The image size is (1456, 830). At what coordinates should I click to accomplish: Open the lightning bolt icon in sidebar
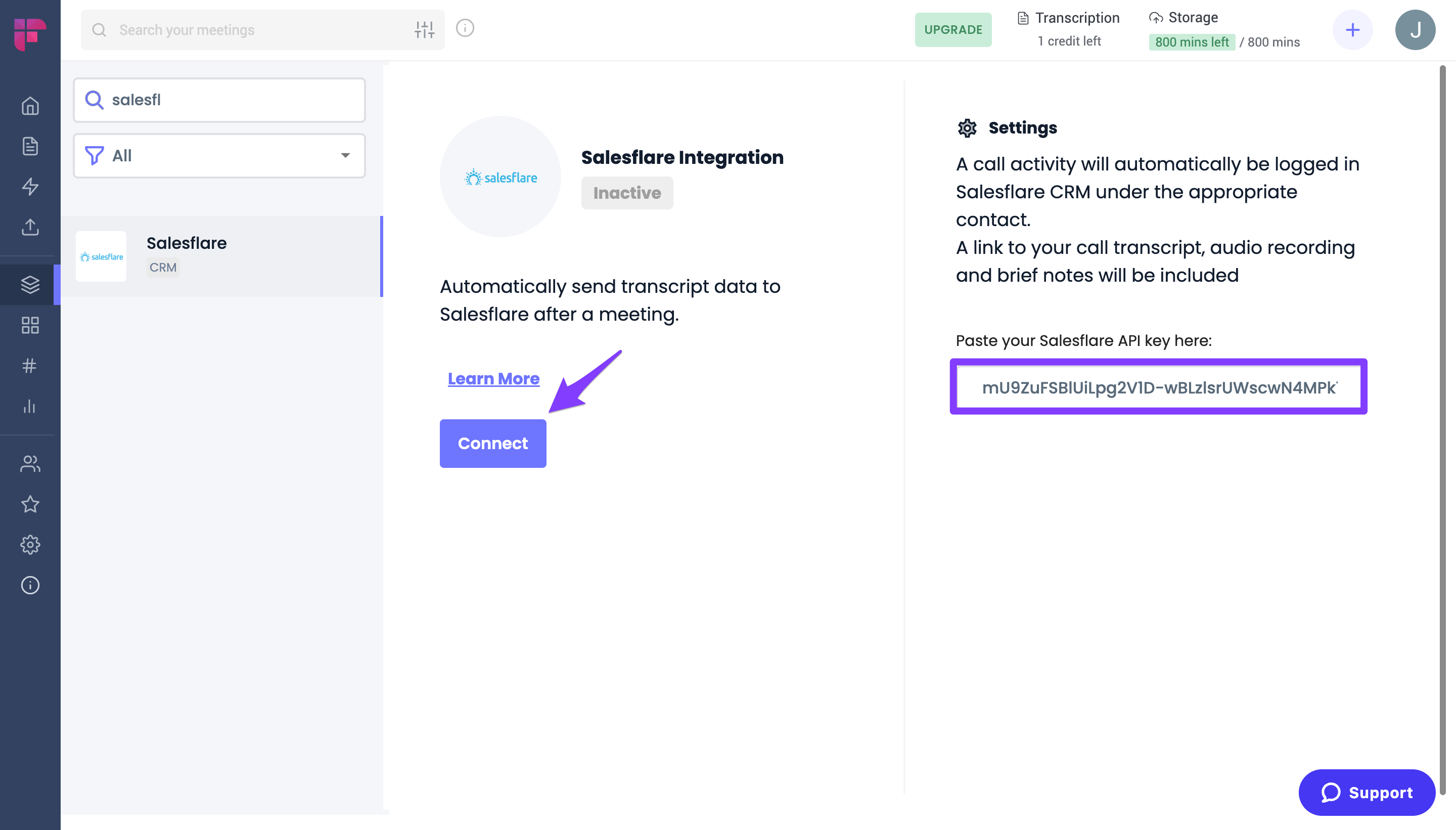point(30,187)
